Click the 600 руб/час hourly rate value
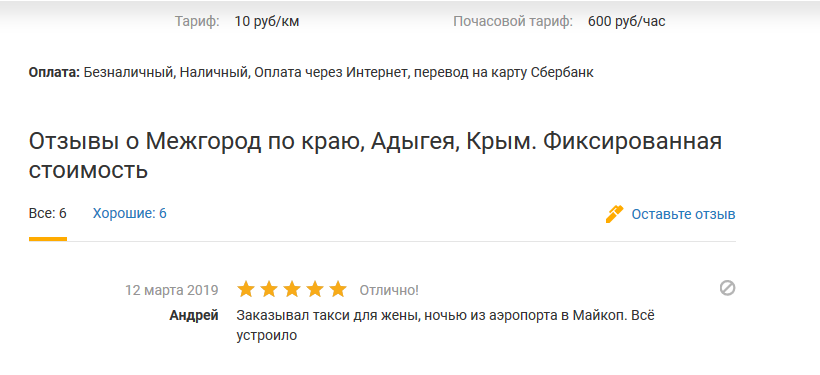 pyautogui.click(x=627, y=22)
